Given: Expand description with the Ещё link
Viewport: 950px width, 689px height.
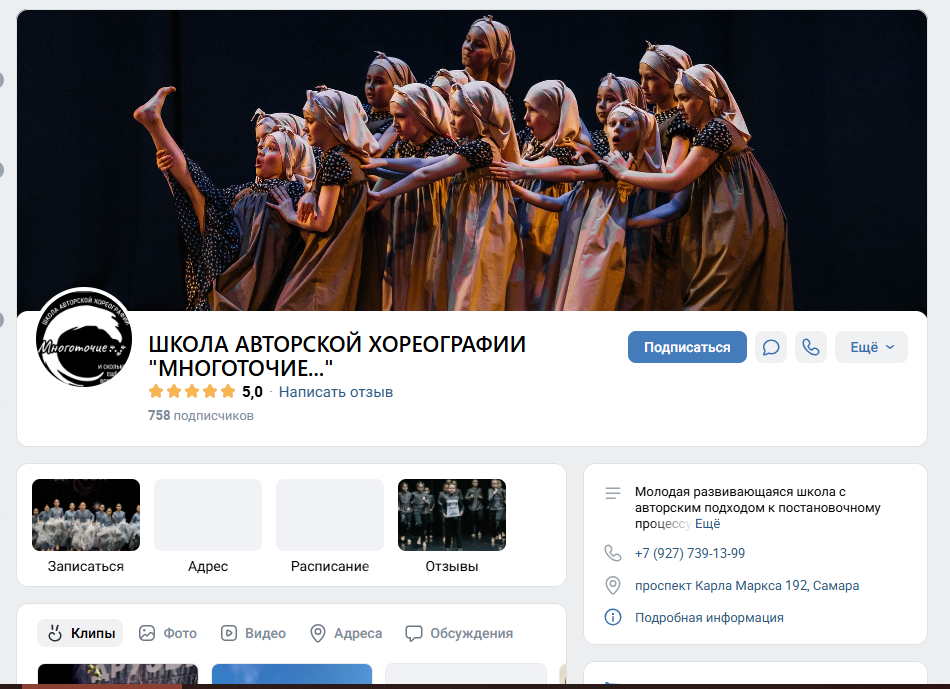Looking at the screenshot, I should click(707, 524).
